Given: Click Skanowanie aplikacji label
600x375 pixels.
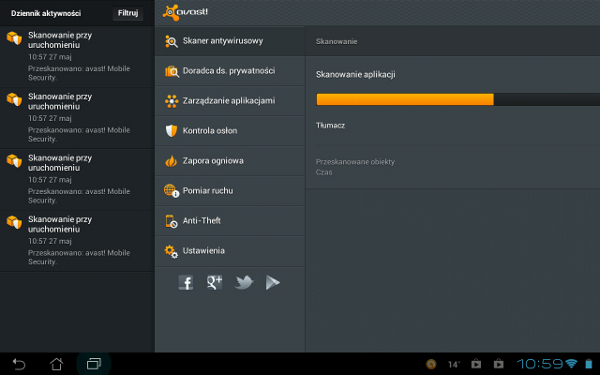Looking at the screenshot, I should (x=355, y=75).
